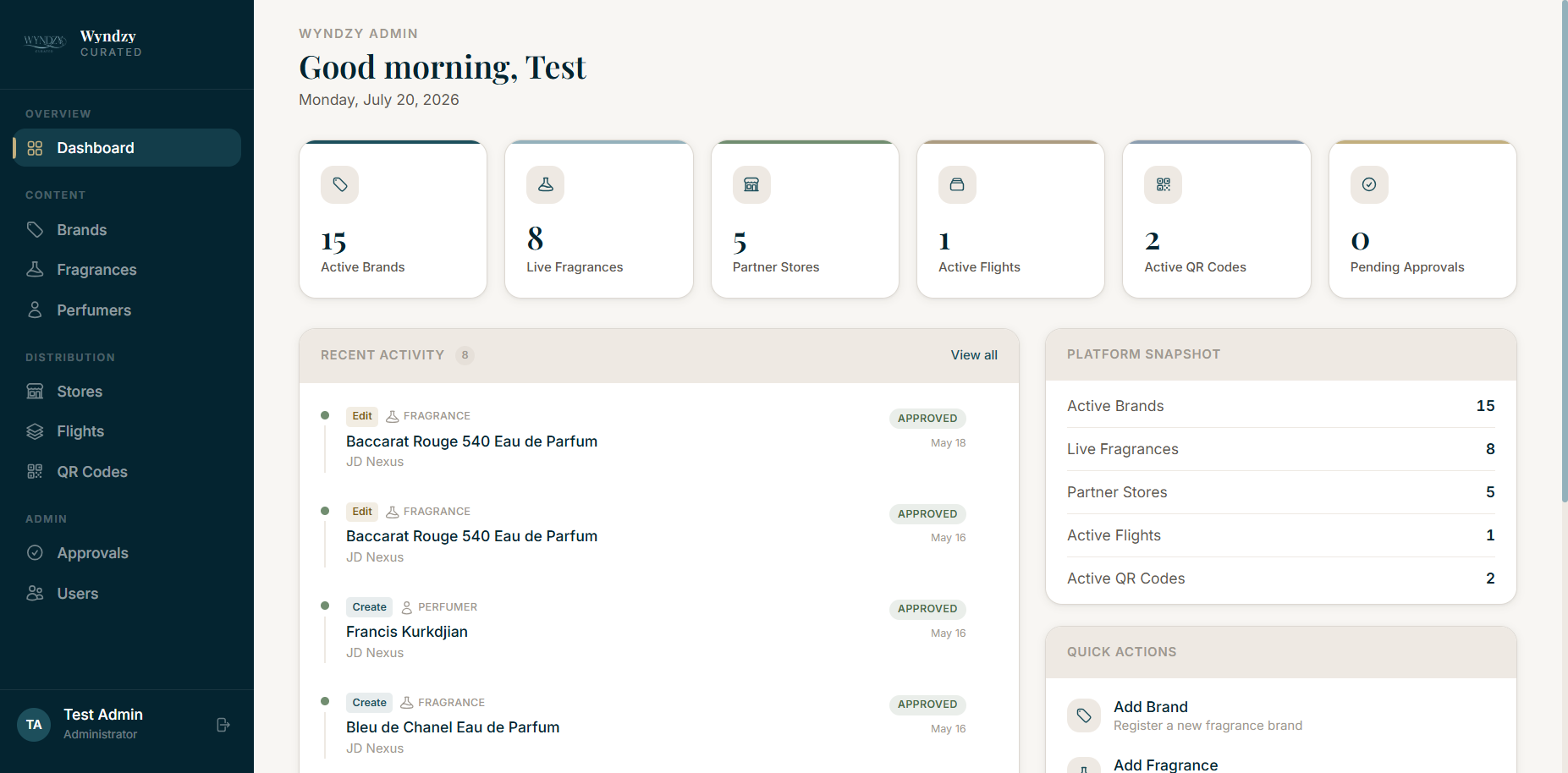This screenshot has height=773, width=1568.
Task: Navigate to Perfumers page
Action: (127, 310)
